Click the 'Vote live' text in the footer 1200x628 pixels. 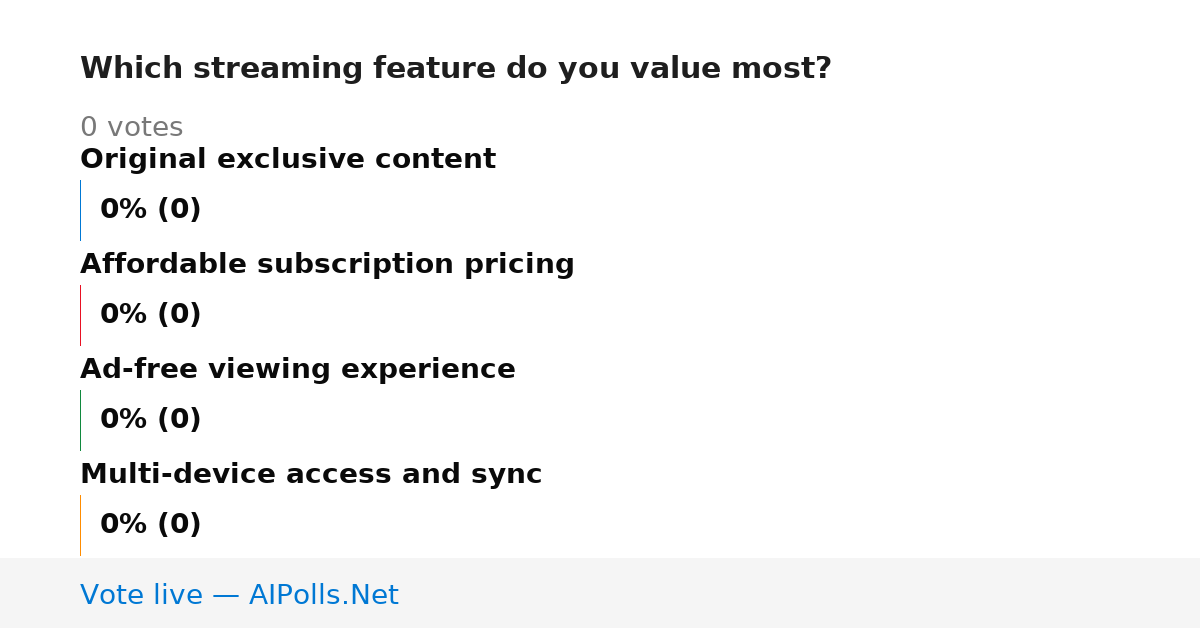tap(141, 596)
